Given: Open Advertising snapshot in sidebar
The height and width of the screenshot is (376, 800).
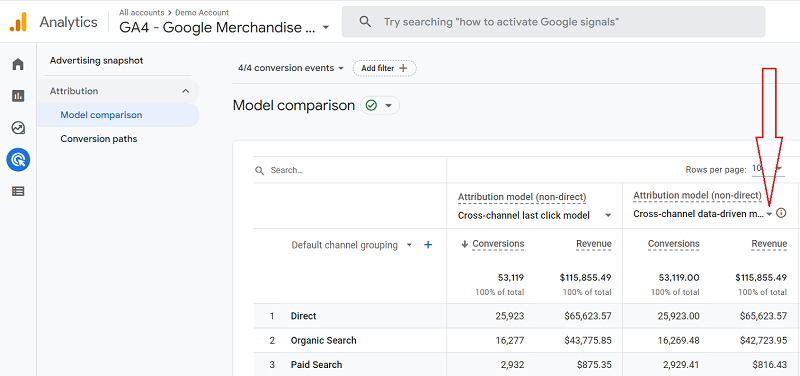Looking at the screenshot, I should pyautogui.click(x=96, y=61).
